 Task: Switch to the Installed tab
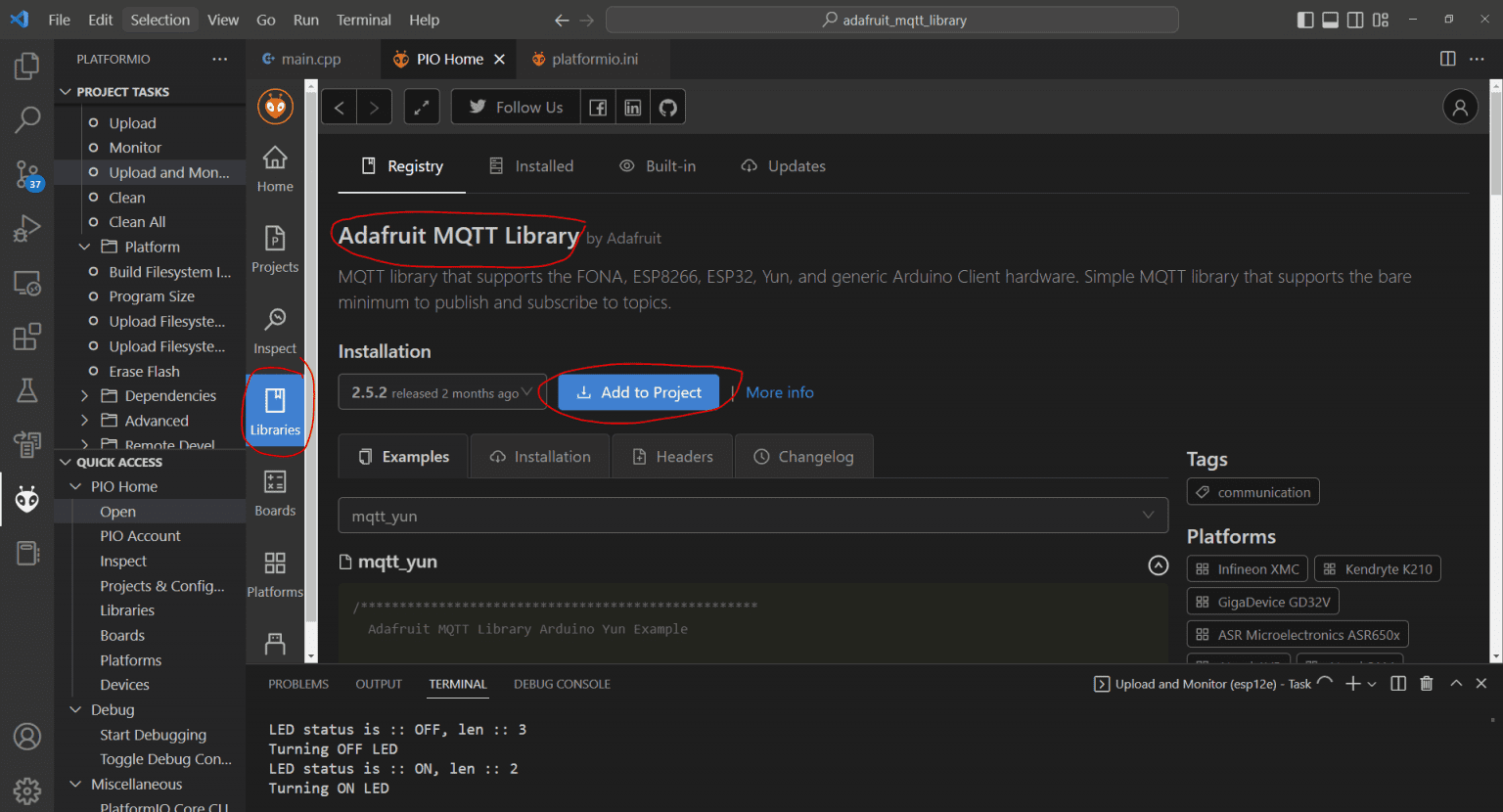[531, 165]
